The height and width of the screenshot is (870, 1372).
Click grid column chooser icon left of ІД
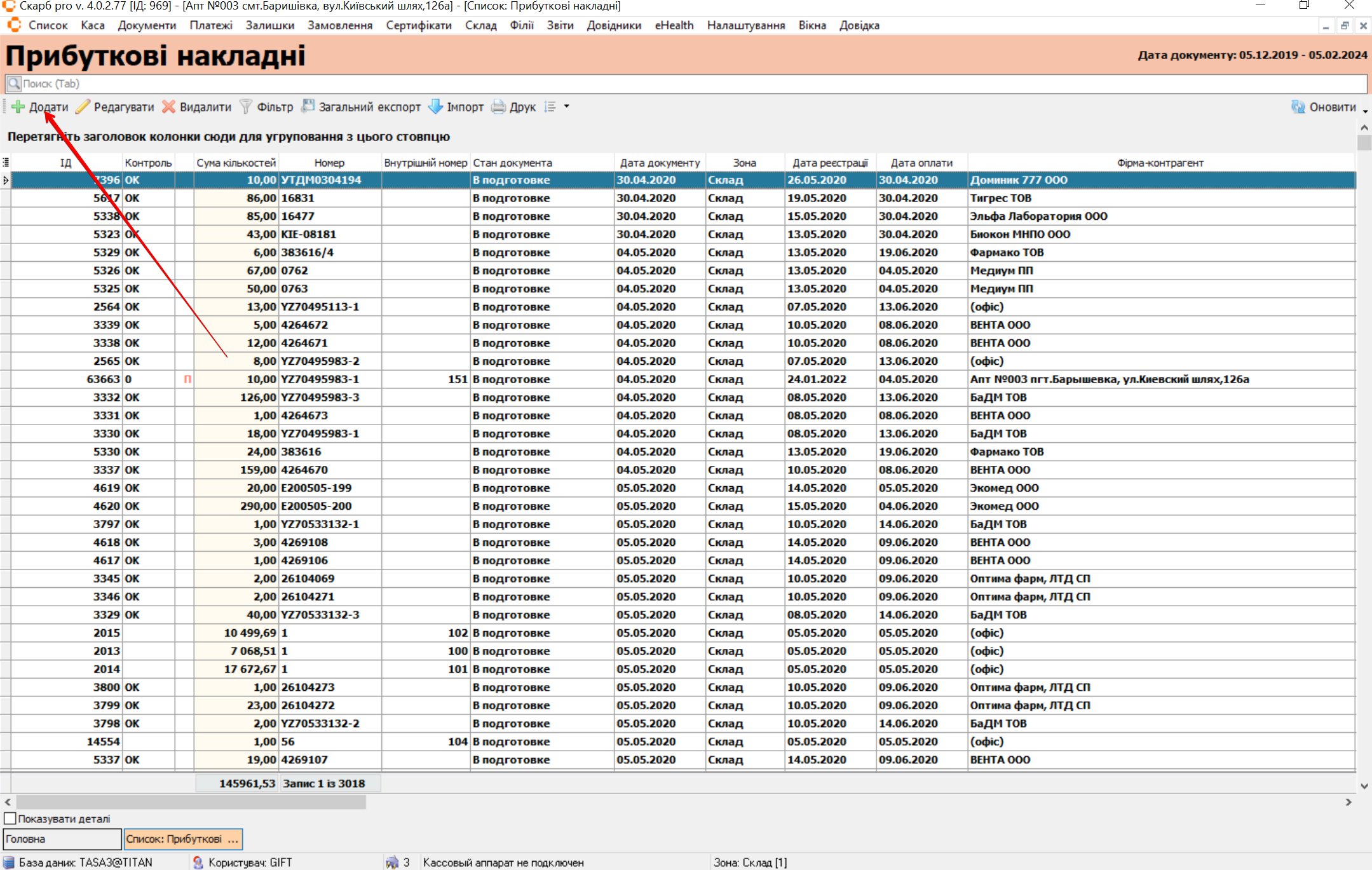click(x=6, y=163)
